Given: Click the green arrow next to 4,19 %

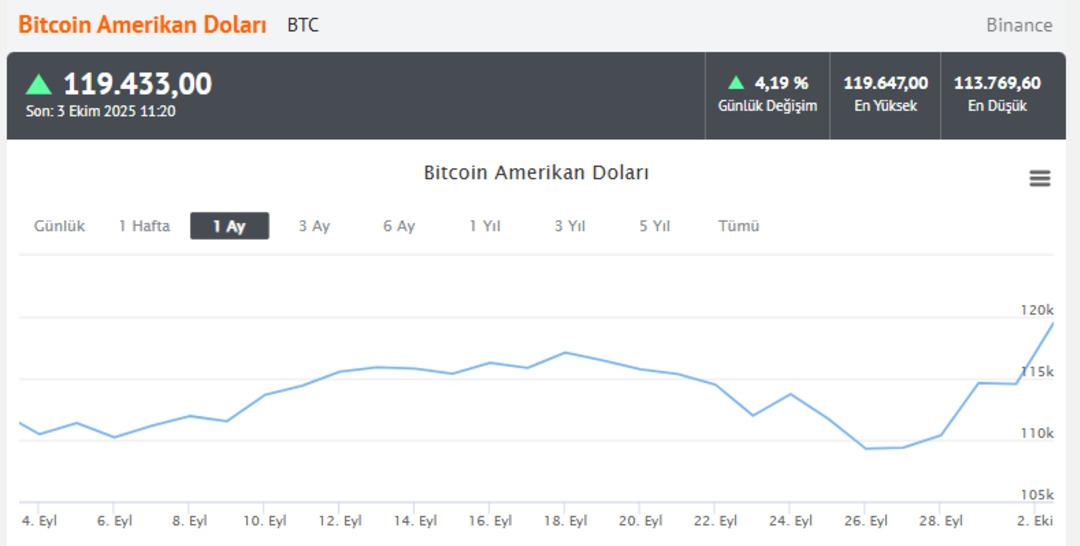Looking at the screenshot, I should pos(737,83).
